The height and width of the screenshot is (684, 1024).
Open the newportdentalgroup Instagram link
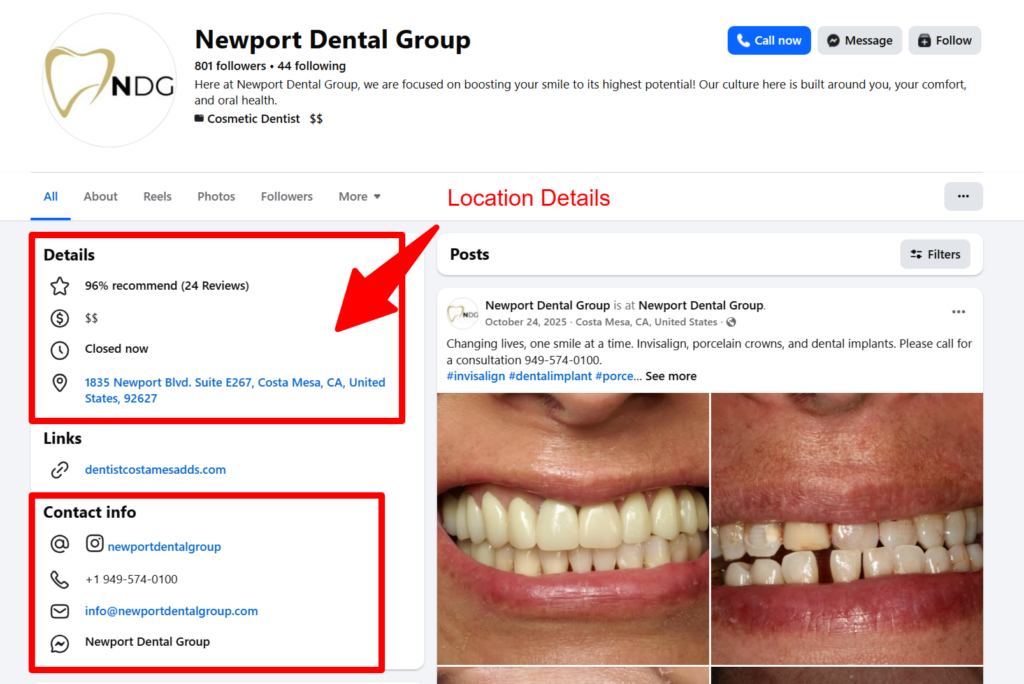point(164,547)
